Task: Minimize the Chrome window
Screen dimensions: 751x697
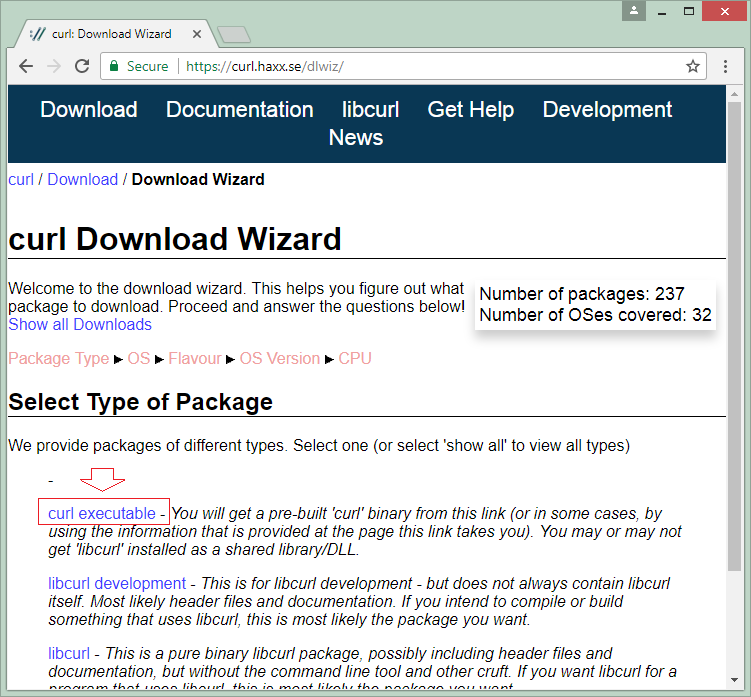Action: point(662,11)
